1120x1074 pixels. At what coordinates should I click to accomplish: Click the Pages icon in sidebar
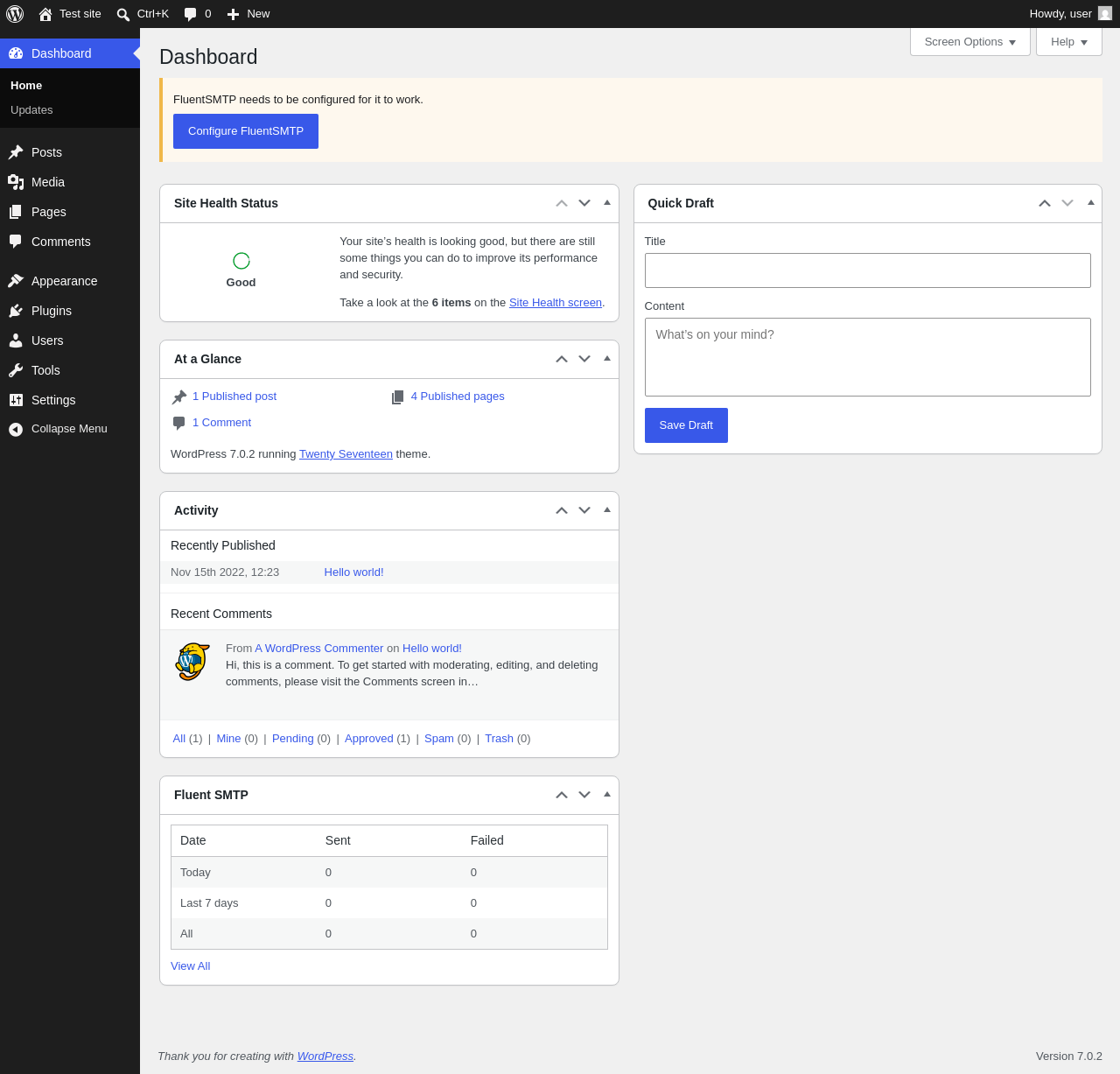pos(16,212)
